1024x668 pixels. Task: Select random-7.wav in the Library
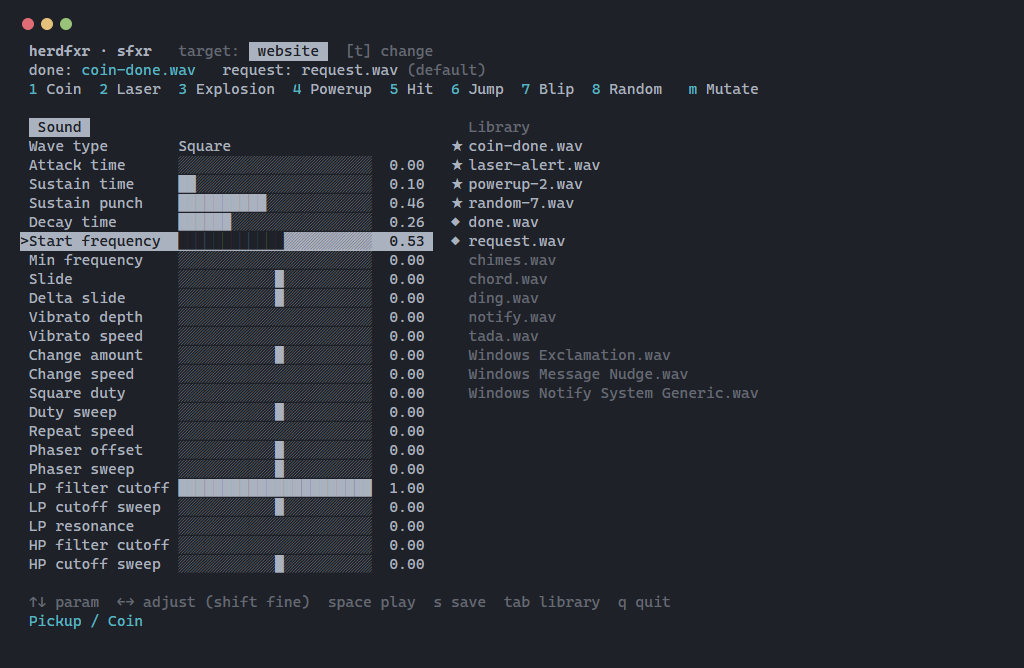[521, 203]
